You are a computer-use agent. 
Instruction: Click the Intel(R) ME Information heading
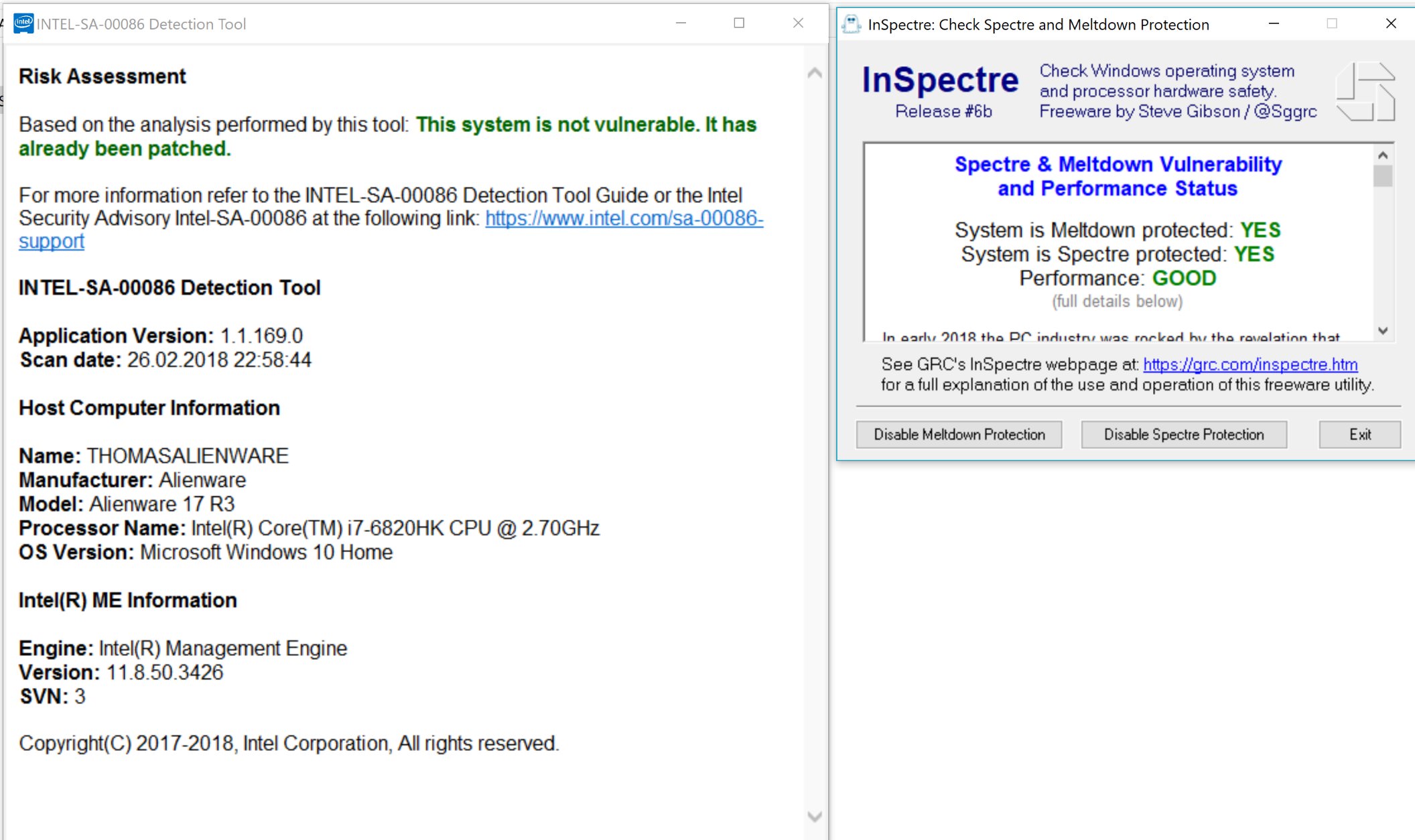[x=127, y=600]
